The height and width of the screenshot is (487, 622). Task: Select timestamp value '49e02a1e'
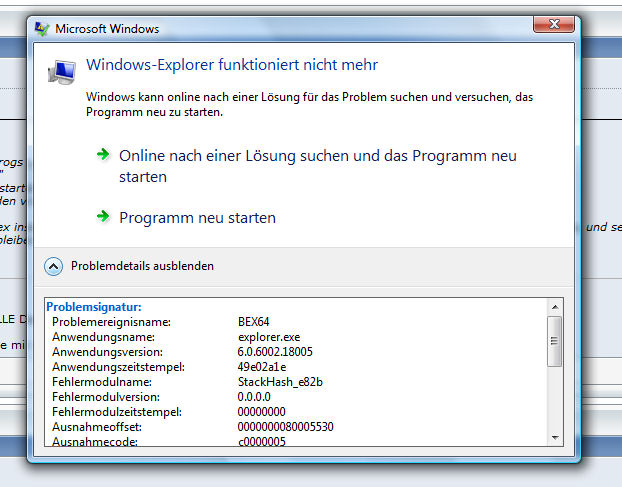point(262,367)
